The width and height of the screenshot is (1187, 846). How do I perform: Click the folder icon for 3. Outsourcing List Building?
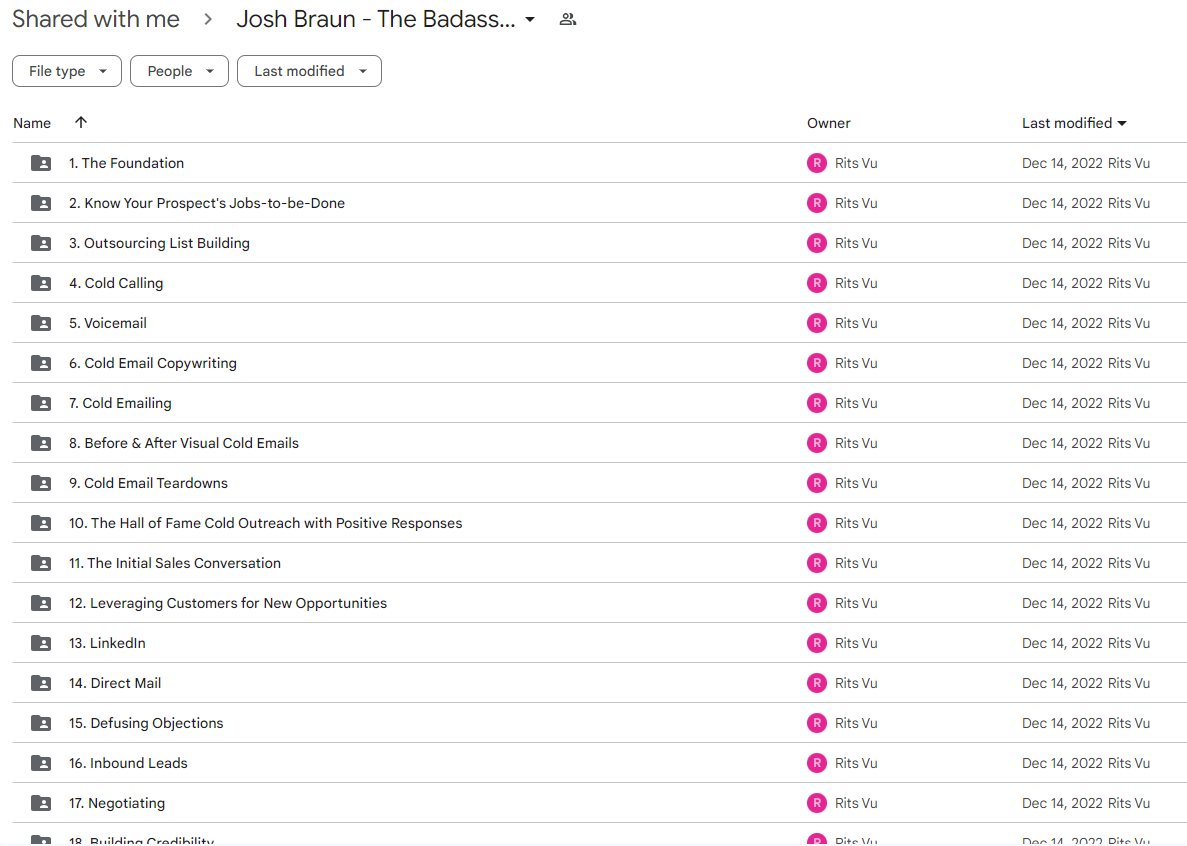tap(41, 243)
